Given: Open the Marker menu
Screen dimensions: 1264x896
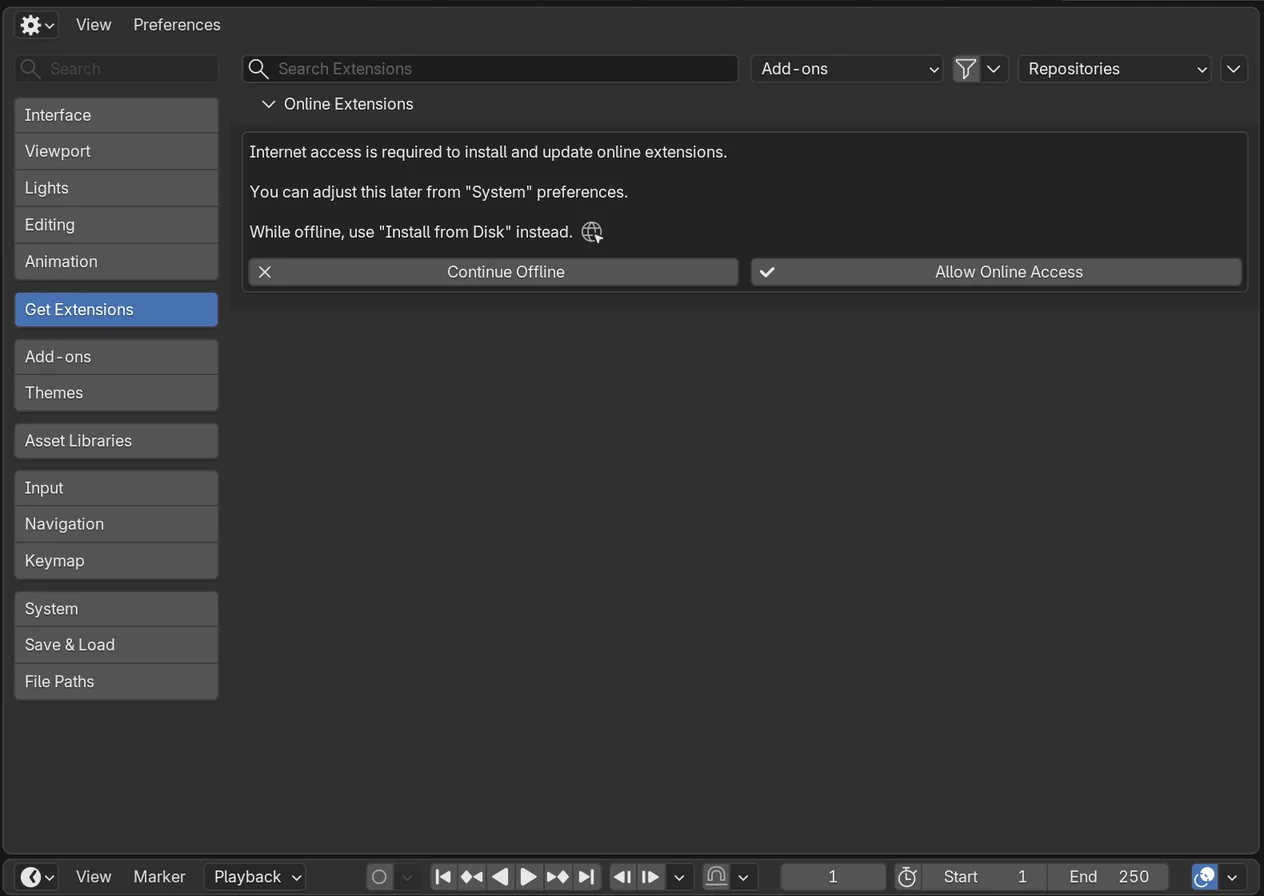Looking at the screenshot, I should (159, 877).
